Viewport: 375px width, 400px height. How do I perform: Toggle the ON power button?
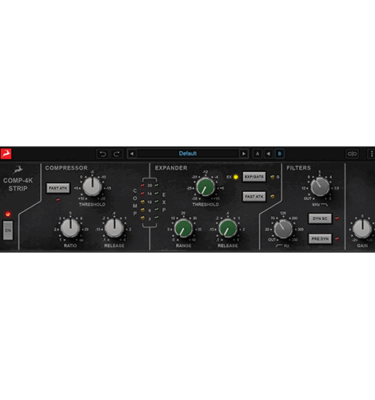8,230
